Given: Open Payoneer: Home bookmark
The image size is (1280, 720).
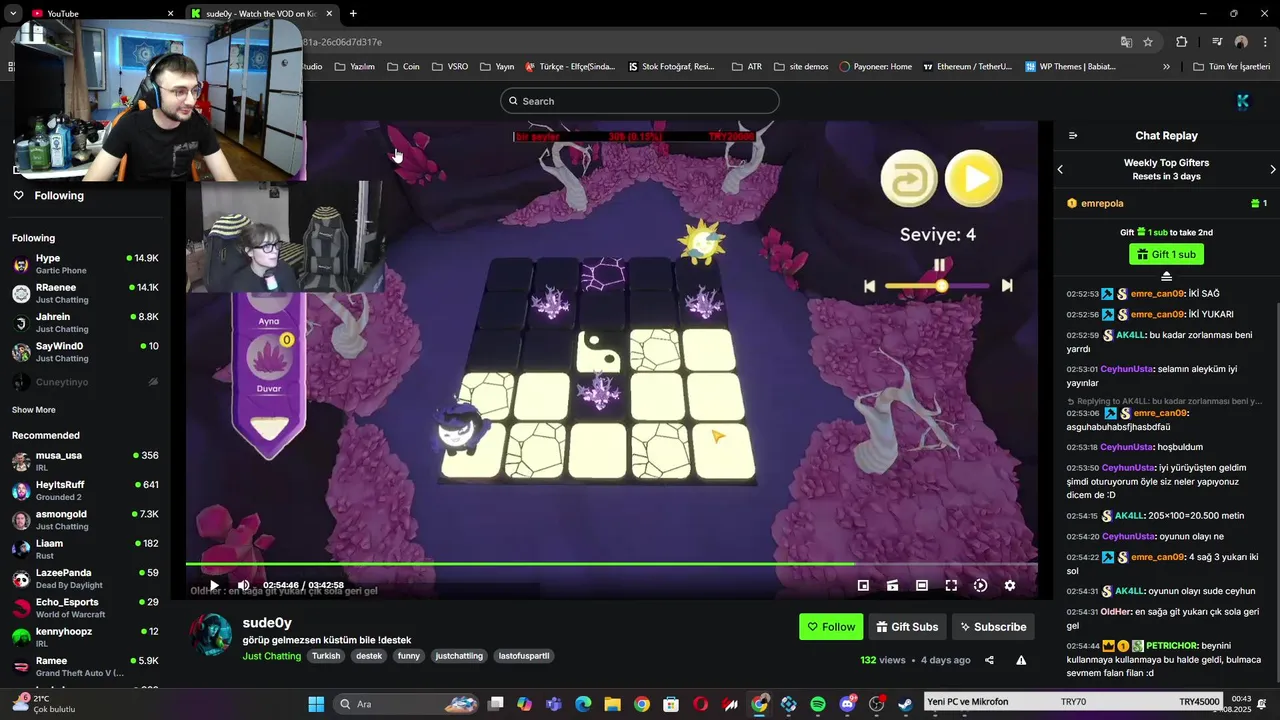Looking at the screenshot, I should coord(875,67).
